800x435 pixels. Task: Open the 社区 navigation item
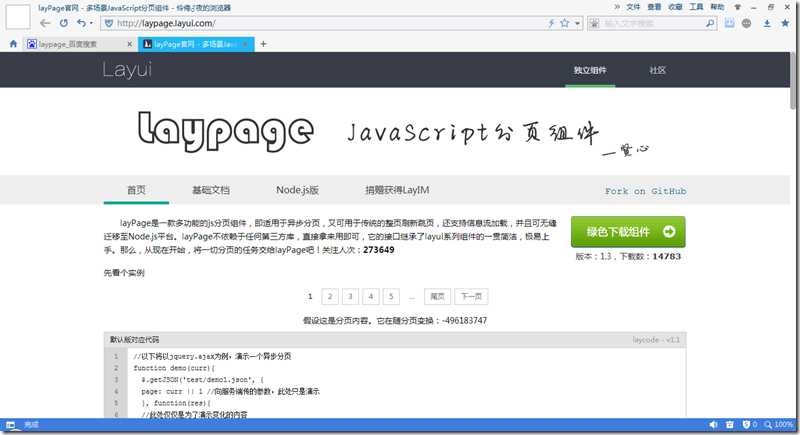pyautogui.click(x=658, y=70)
